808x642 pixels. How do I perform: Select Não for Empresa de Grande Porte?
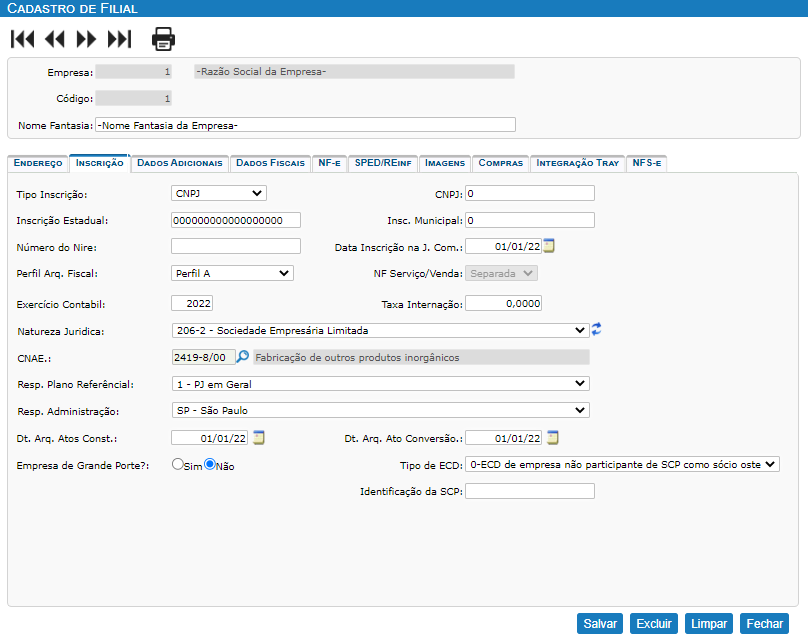tap(210, 464)
